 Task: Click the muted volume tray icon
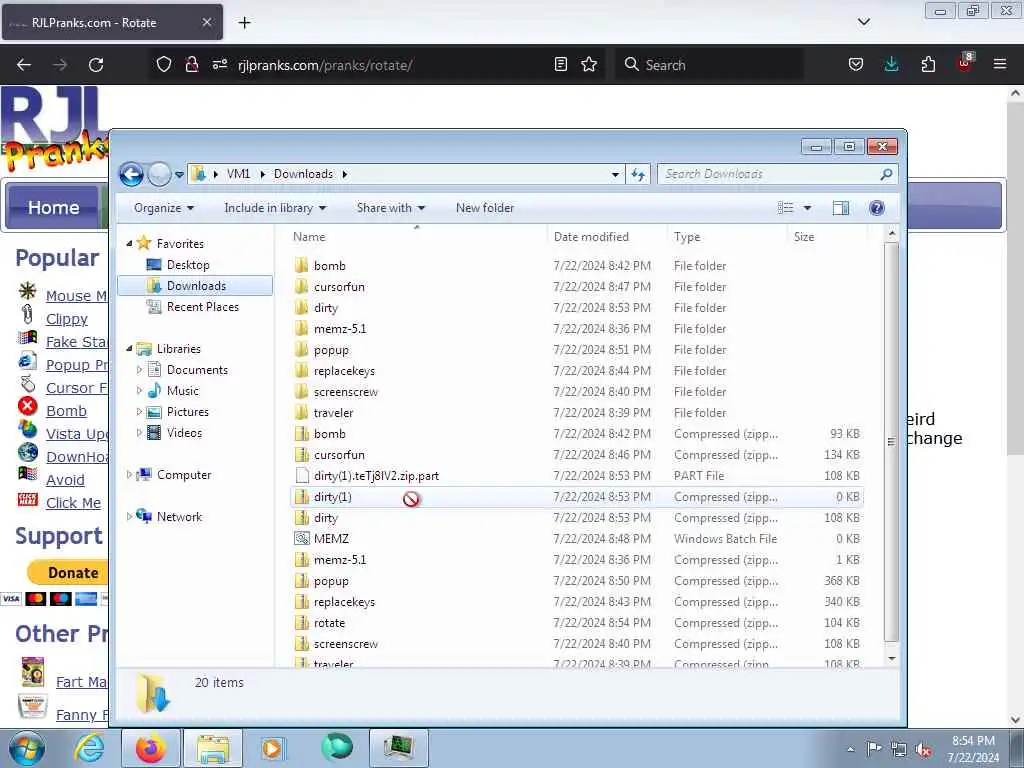coord(923,750)
